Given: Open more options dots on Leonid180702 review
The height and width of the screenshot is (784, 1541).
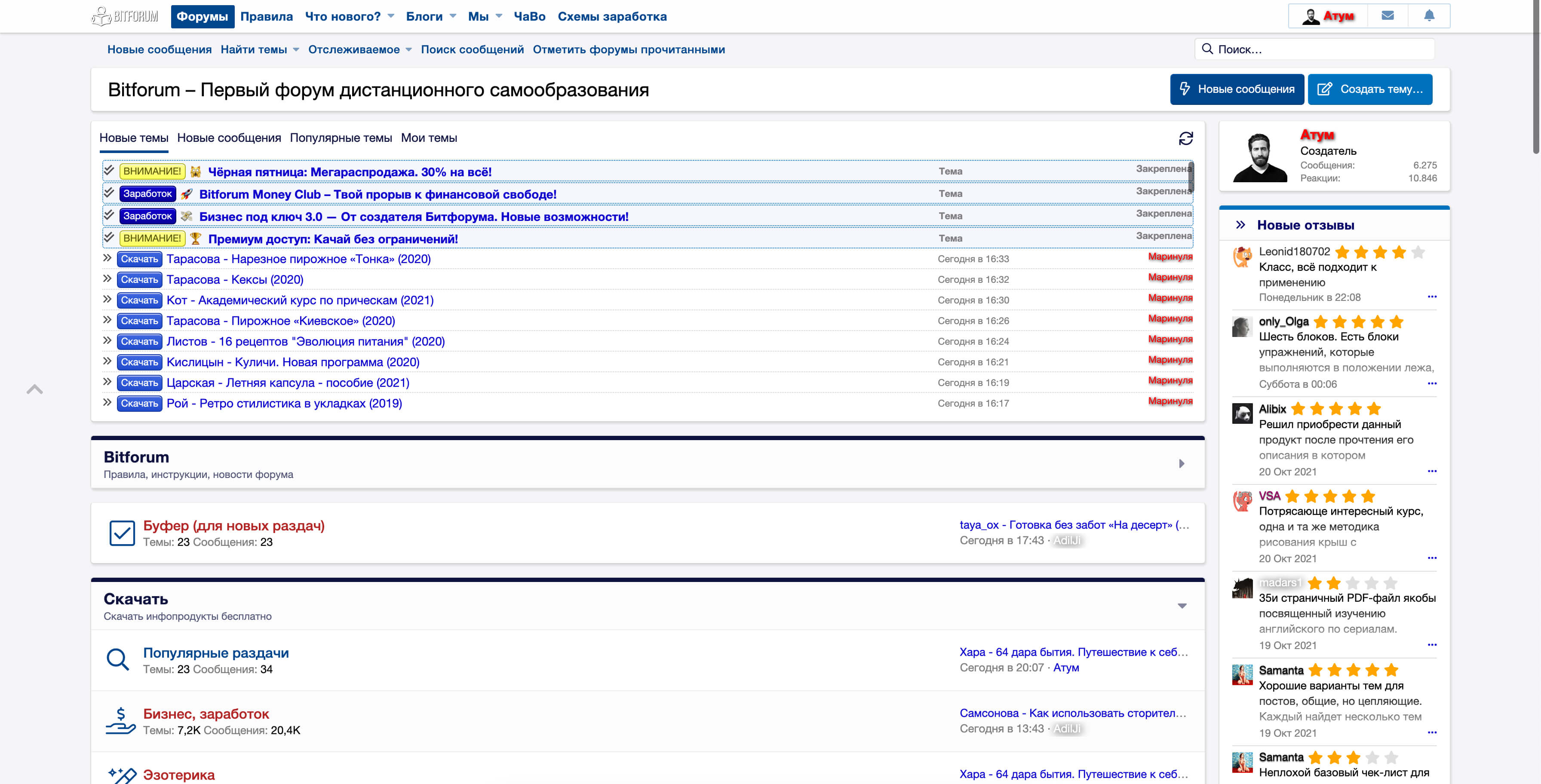Looking at the screenshot, I should pyautogui.click(x=1432, y=297).
